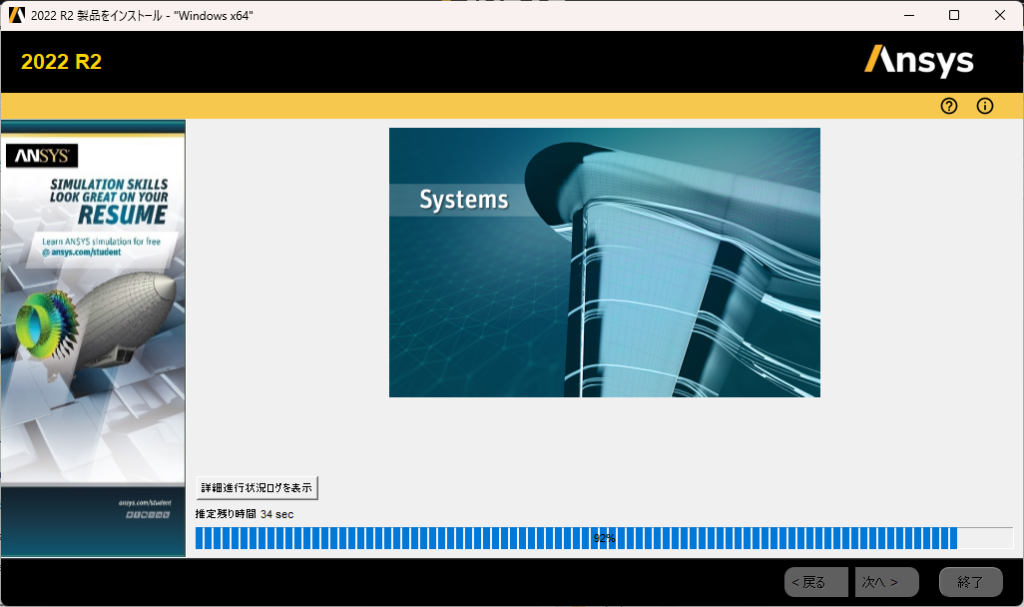Viewport: 1024px width, 607px height.
Task: Minimize the installer window
Action: click(909, 15)
